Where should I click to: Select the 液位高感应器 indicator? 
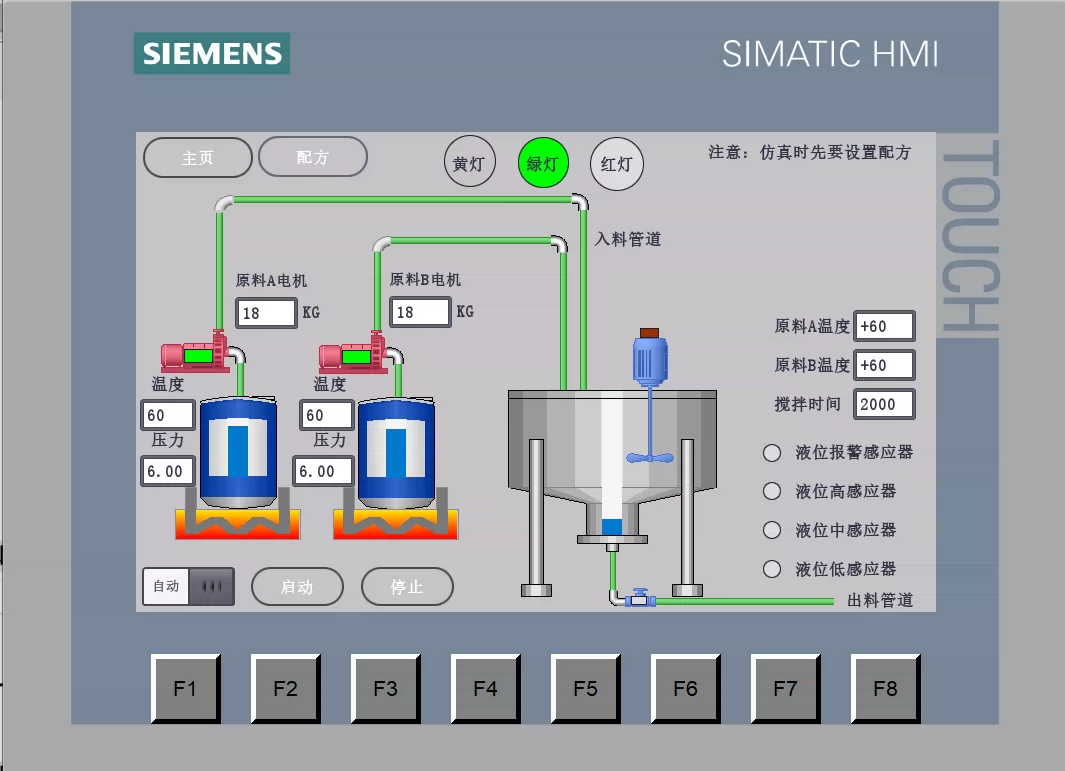pos(772,491)
